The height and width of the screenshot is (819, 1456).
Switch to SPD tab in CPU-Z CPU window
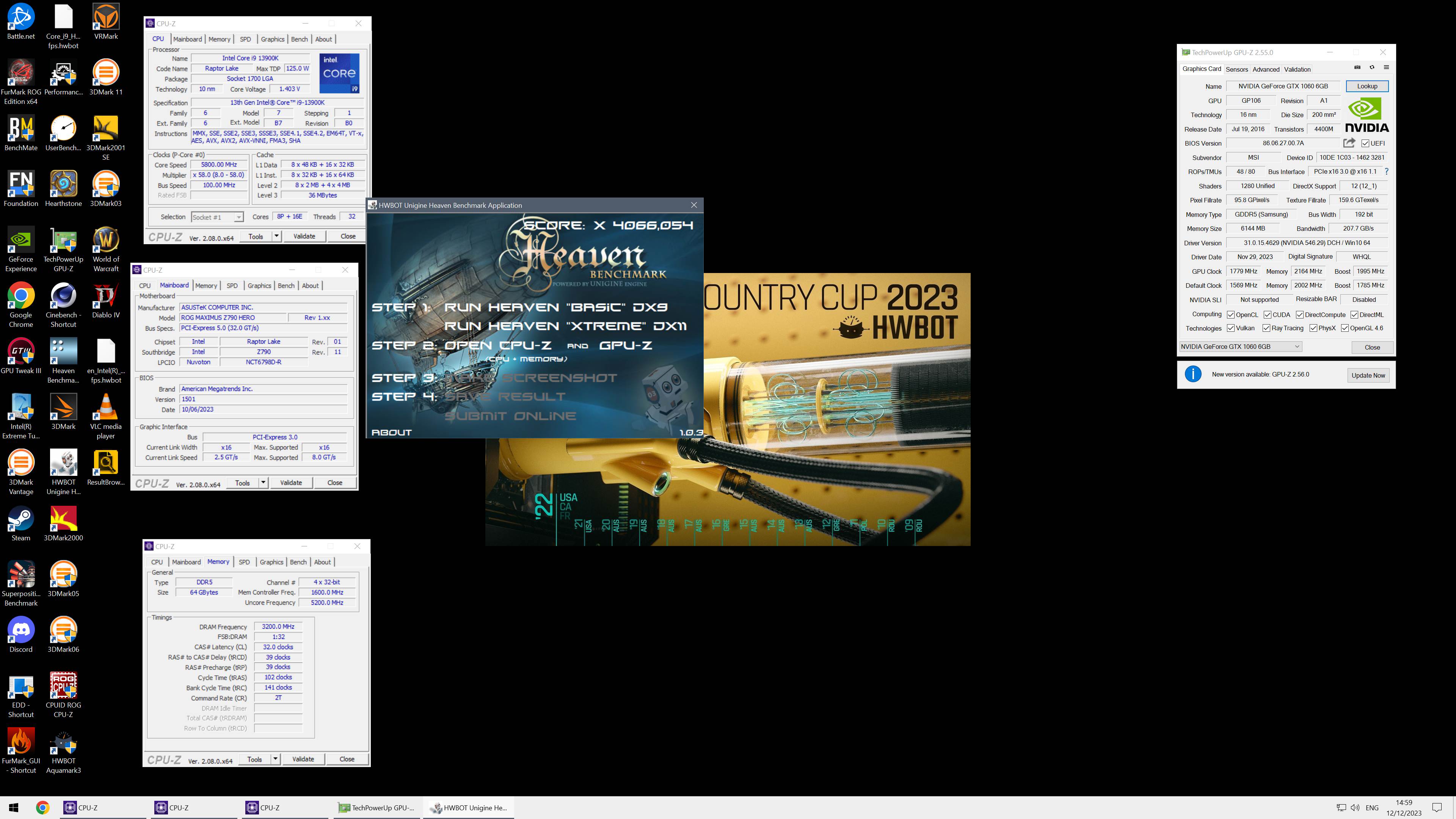245,39
